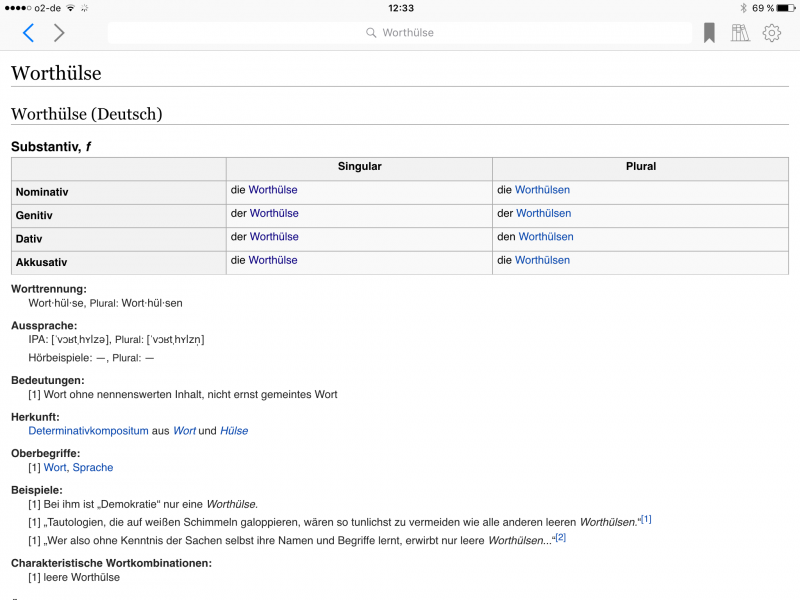Tap the forward navigation arrow
Image resolution: width=800 pixels, height=600 pixels.
59,33
